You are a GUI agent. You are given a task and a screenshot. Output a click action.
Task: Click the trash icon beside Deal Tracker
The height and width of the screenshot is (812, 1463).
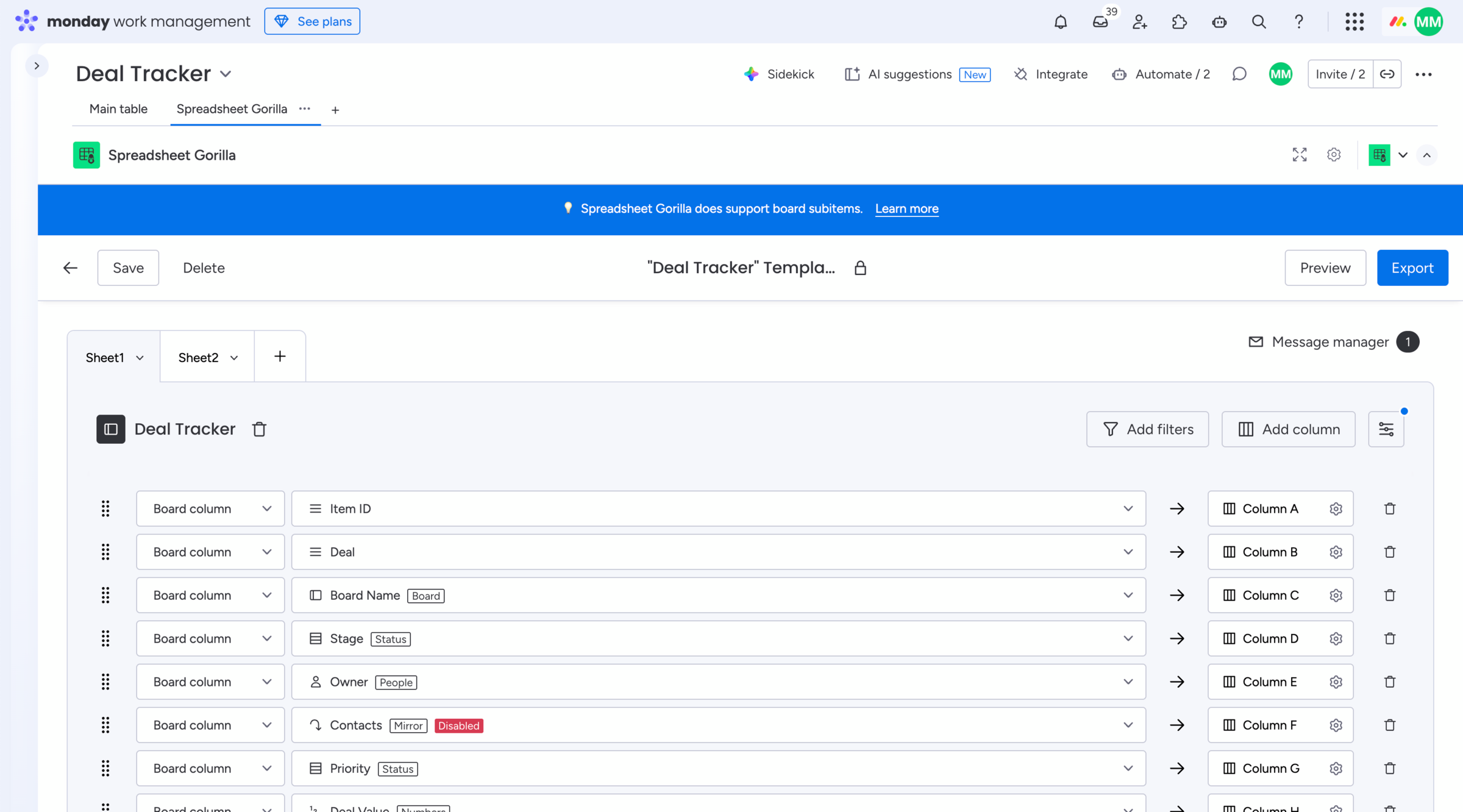point(259,429)
